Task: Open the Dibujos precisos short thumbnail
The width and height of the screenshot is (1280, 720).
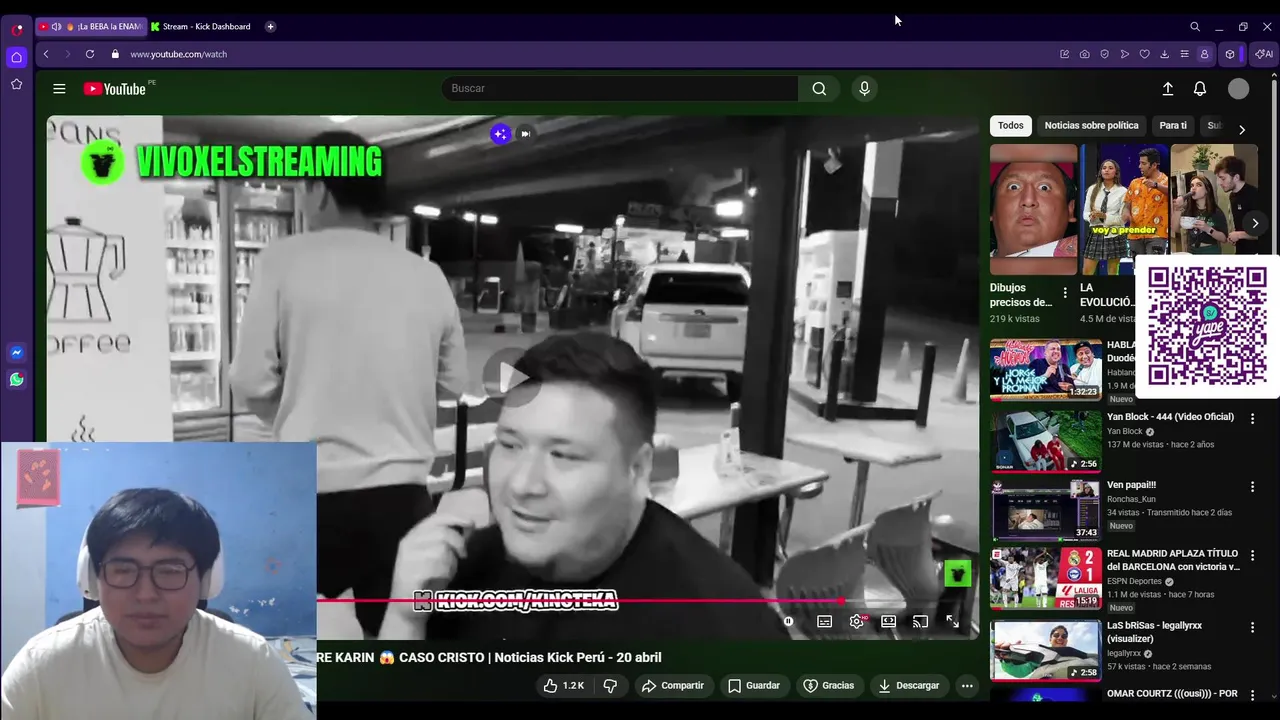Action: (x=1033, y=209)
